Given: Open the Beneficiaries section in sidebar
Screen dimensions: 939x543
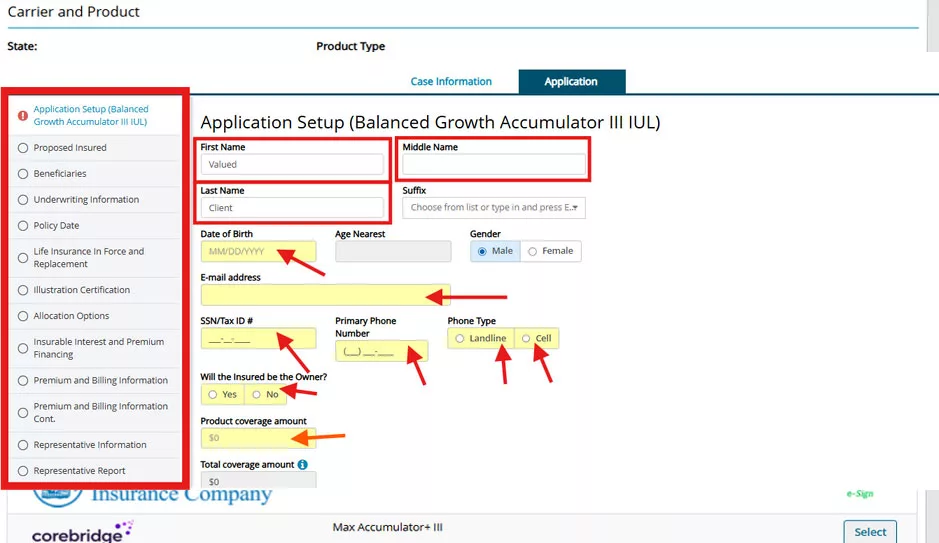Looking at the screenshot, I should (60, 174).
